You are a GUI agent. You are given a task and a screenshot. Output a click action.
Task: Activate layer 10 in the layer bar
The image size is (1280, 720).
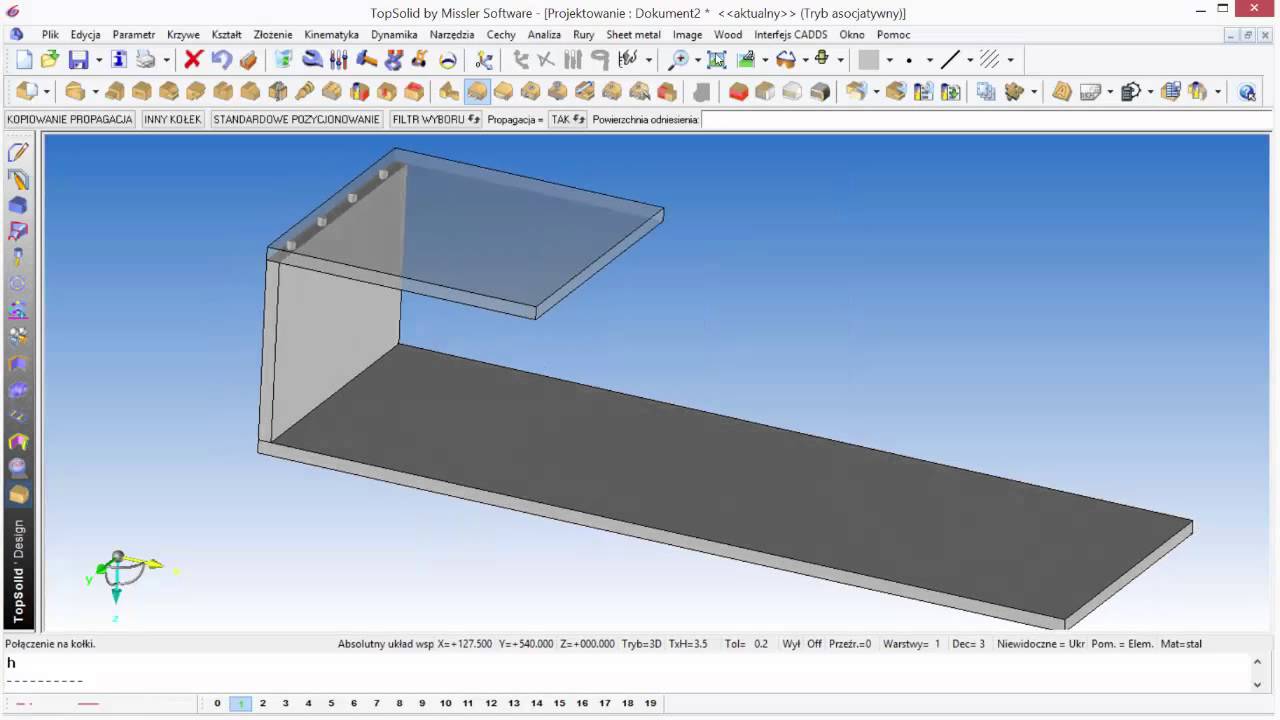point(446,703)
